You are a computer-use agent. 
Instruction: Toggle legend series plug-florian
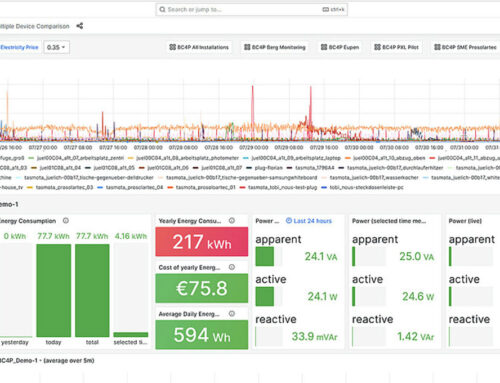point(268,168)
